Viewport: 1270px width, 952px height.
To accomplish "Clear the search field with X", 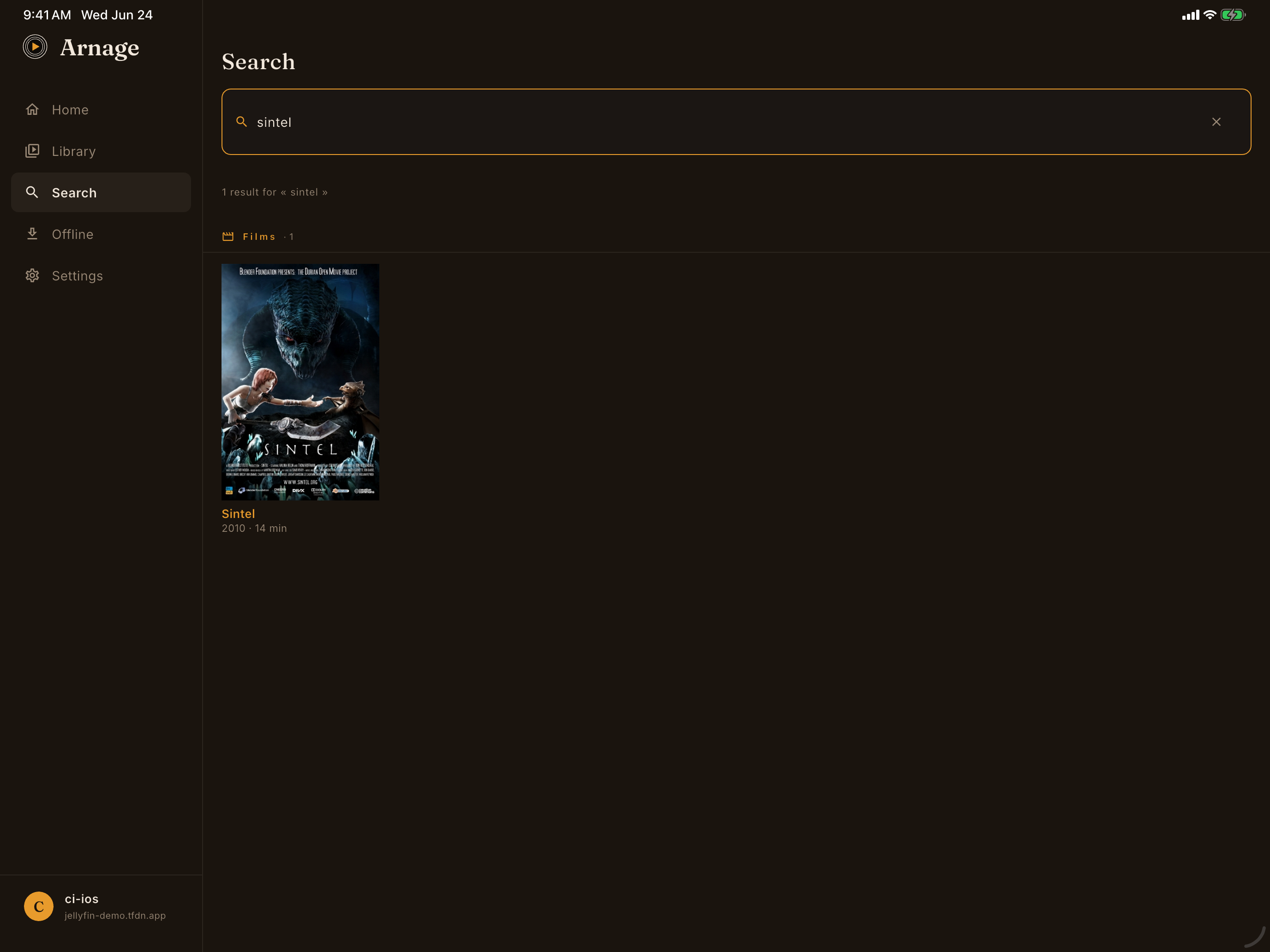I will pyautogui.click(x=1216, y=122).
